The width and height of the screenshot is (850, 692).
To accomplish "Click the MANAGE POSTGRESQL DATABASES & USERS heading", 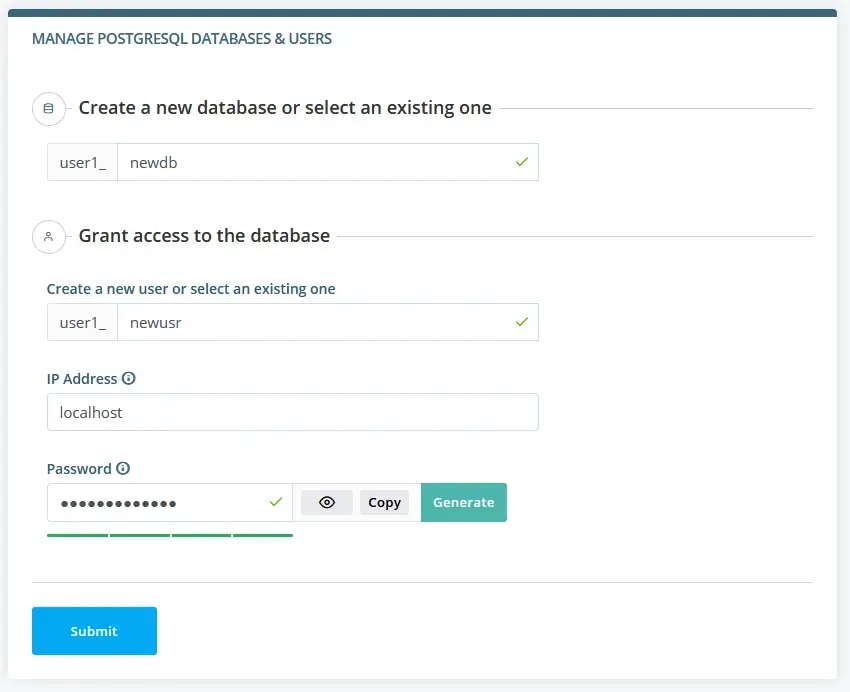I will [183, 38].
